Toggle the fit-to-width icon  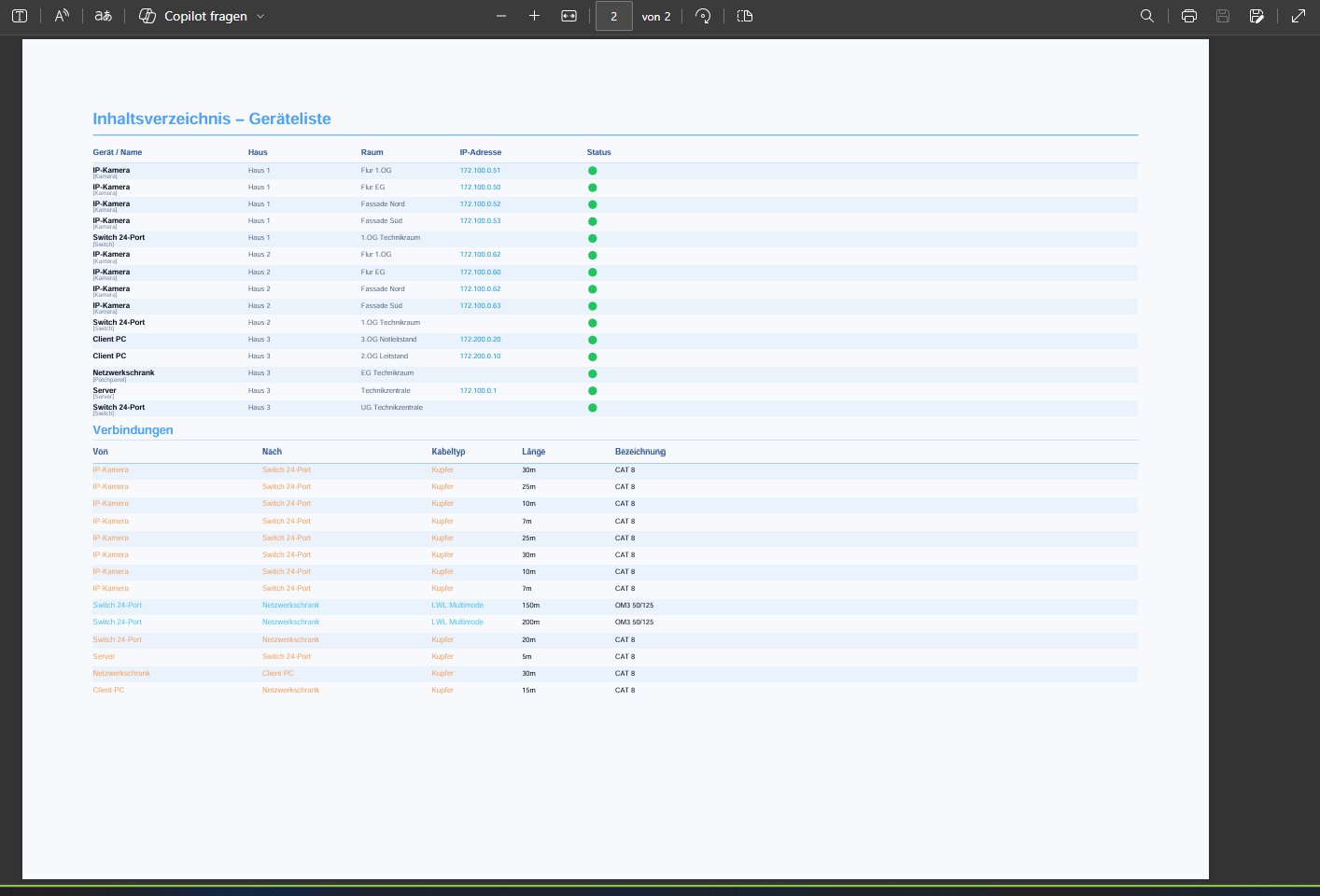point(569,16)
